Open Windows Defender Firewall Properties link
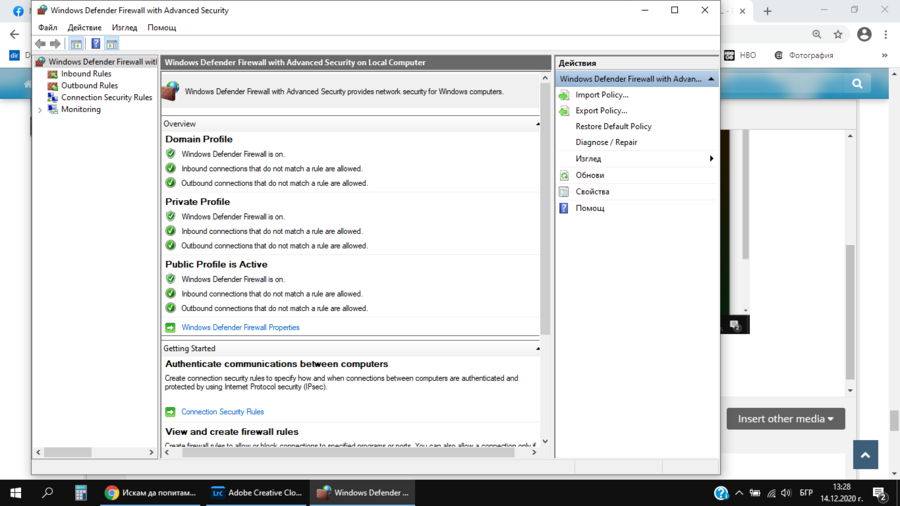The width and height of the screenshot is (900, 506). [x=240, y=328]
